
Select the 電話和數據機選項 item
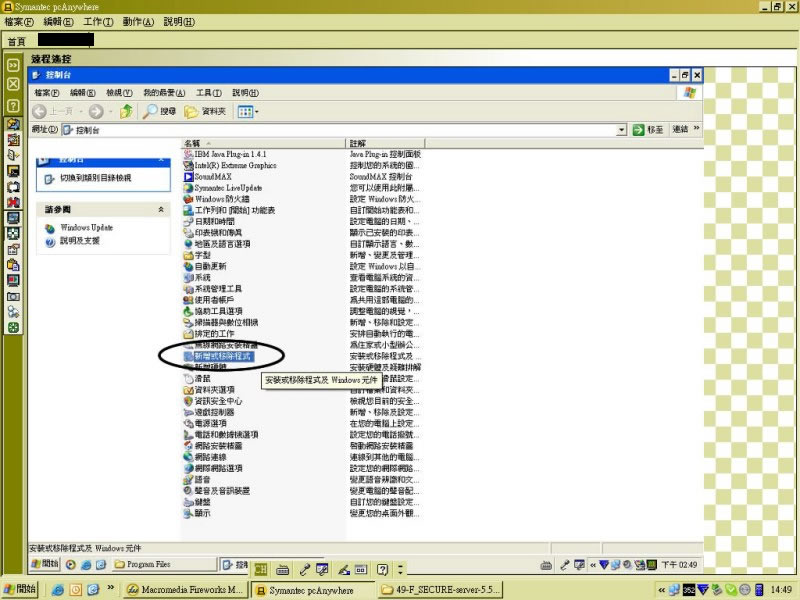[221, 435]
